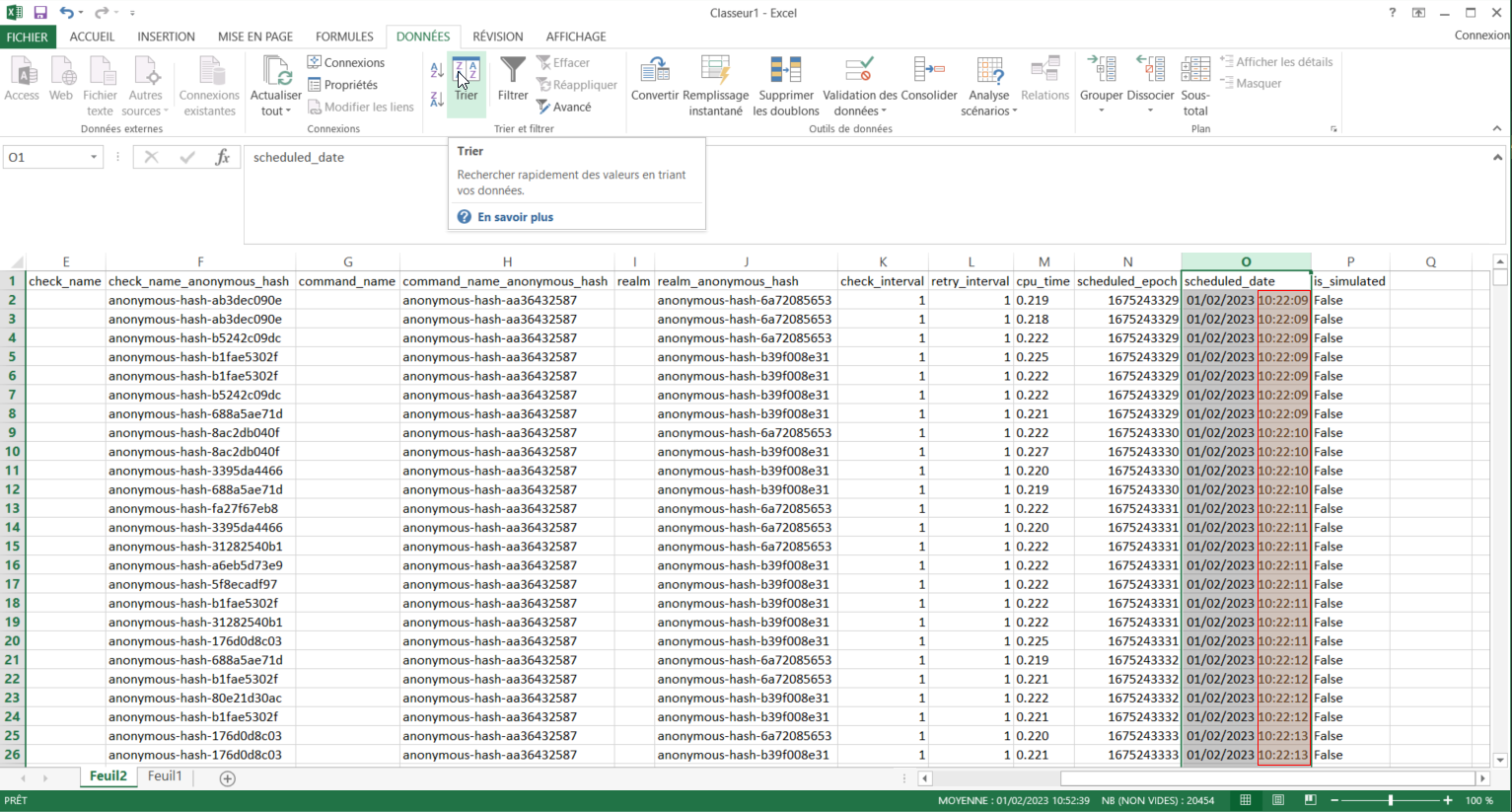Expand the Grouper dropdown
Image resolution: width=1512 pixels, height=812 pixels.
pos(1101,111)
